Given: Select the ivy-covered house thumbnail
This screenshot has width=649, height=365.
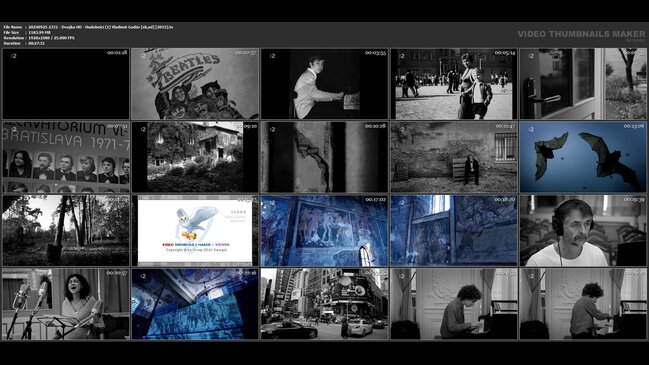Looking at the screenshot, I should (195, 157).
